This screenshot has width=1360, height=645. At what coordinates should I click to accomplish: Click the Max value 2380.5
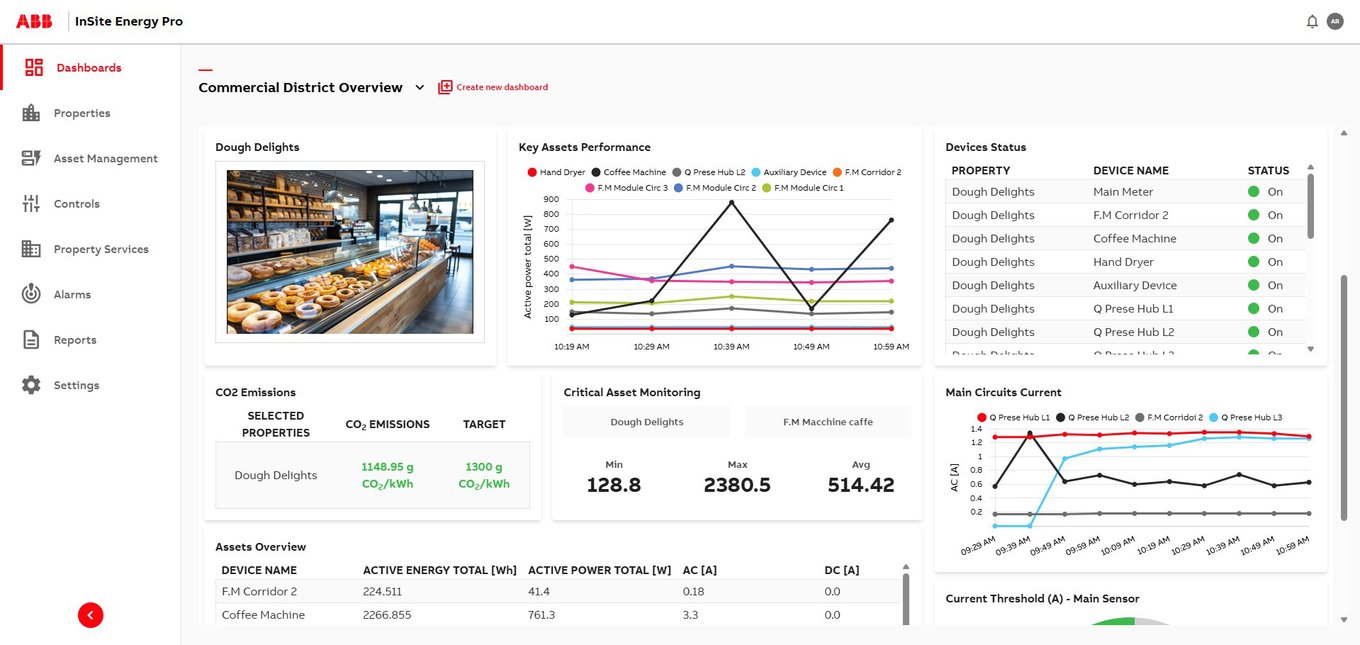click(737, 485)
